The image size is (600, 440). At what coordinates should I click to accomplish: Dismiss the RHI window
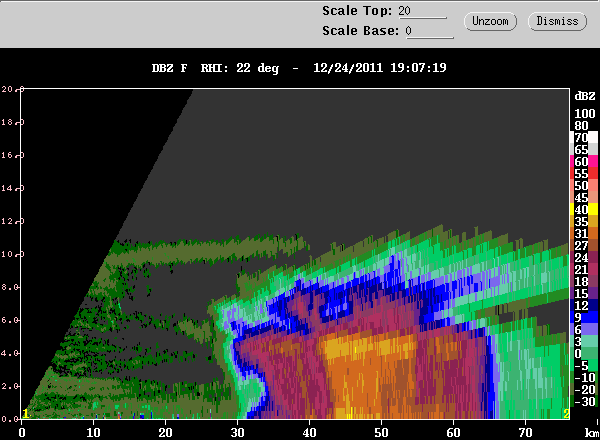point(557,21)
